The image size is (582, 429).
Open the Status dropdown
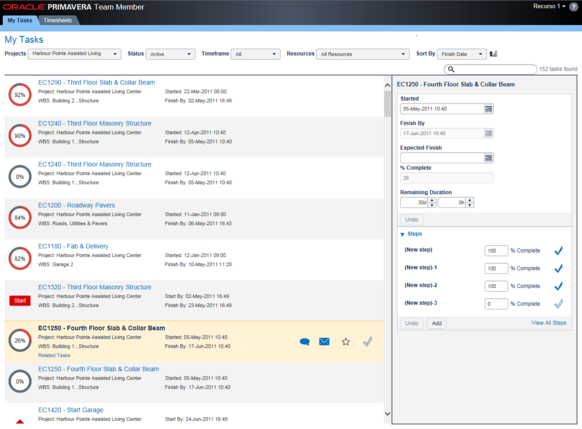170,54
